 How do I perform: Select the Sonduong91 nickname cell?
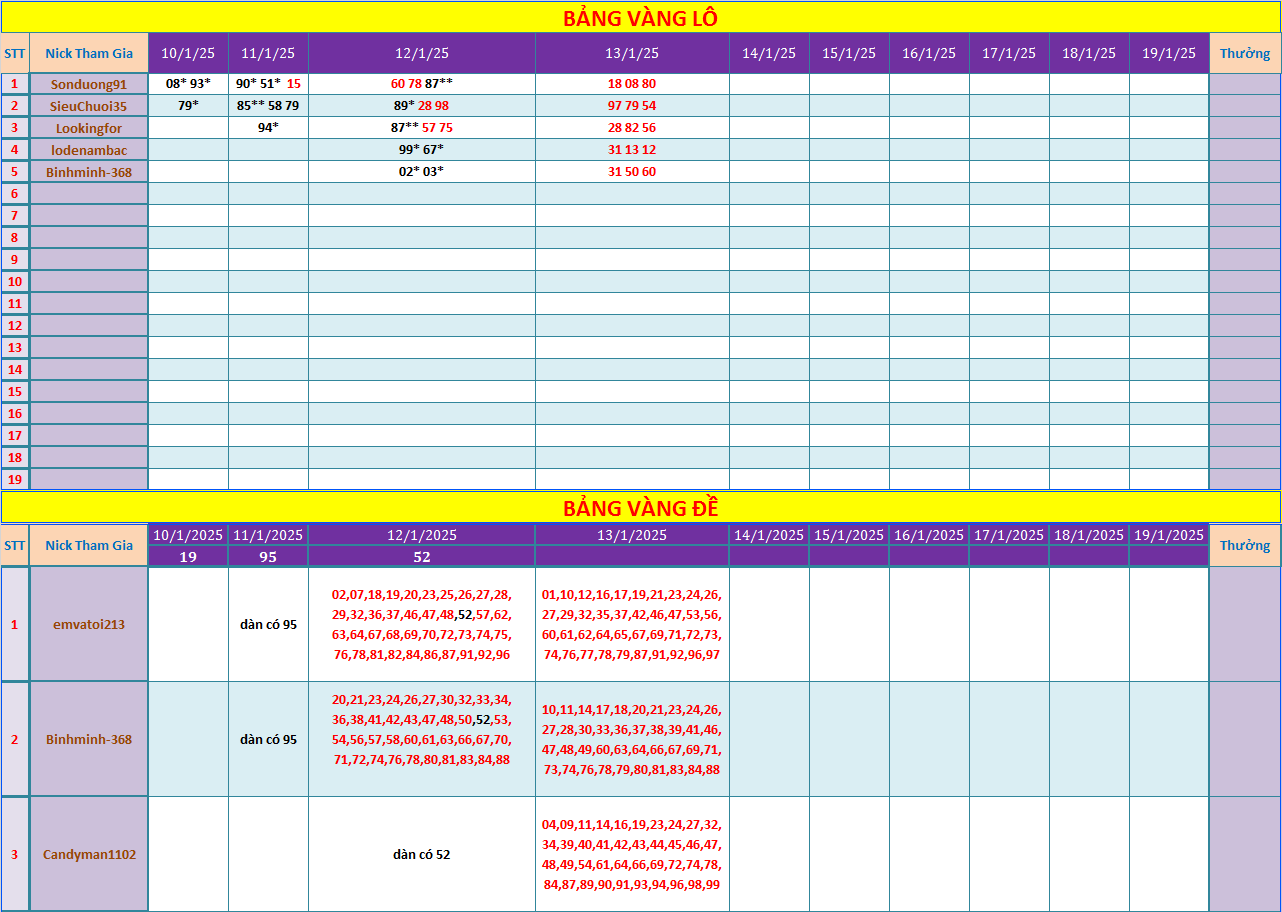coord(89,84)
